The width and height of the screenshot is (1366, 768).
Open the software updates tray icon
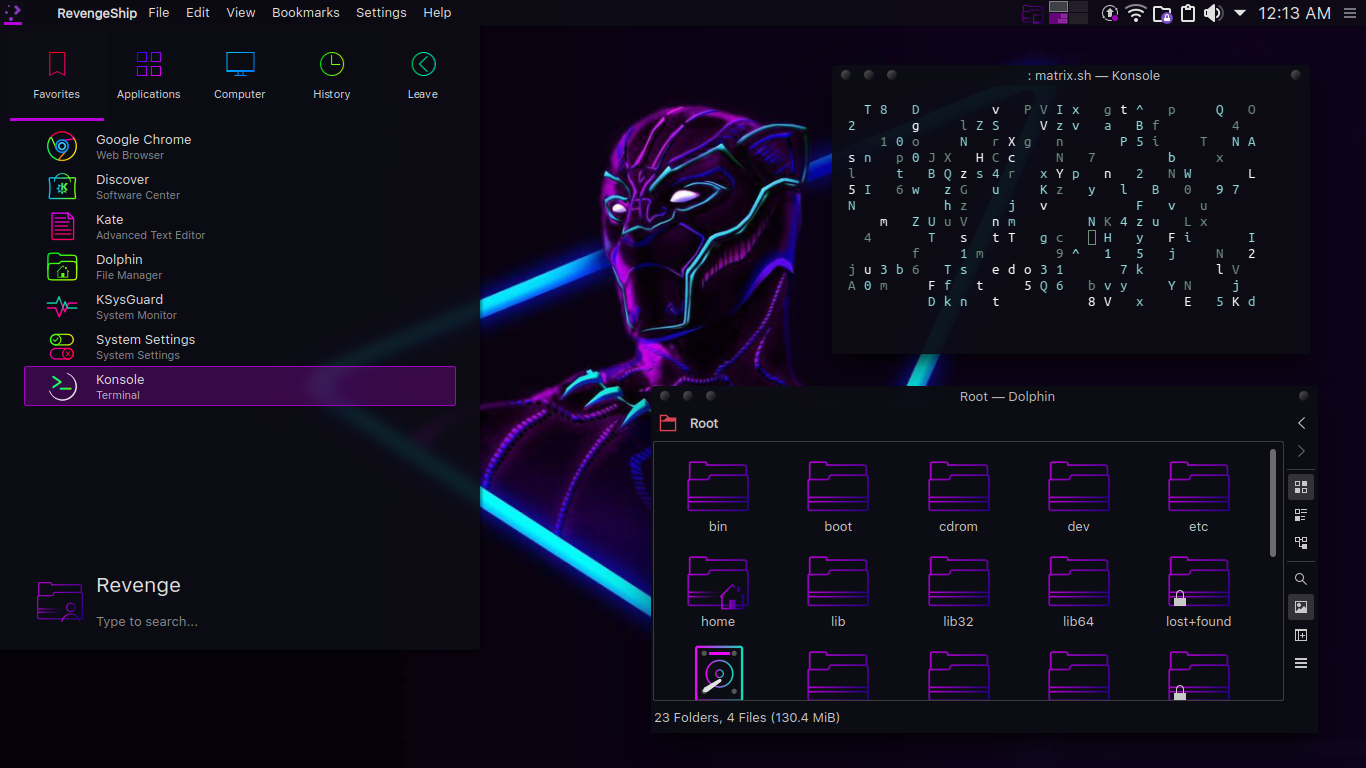tap(1110, 13)
